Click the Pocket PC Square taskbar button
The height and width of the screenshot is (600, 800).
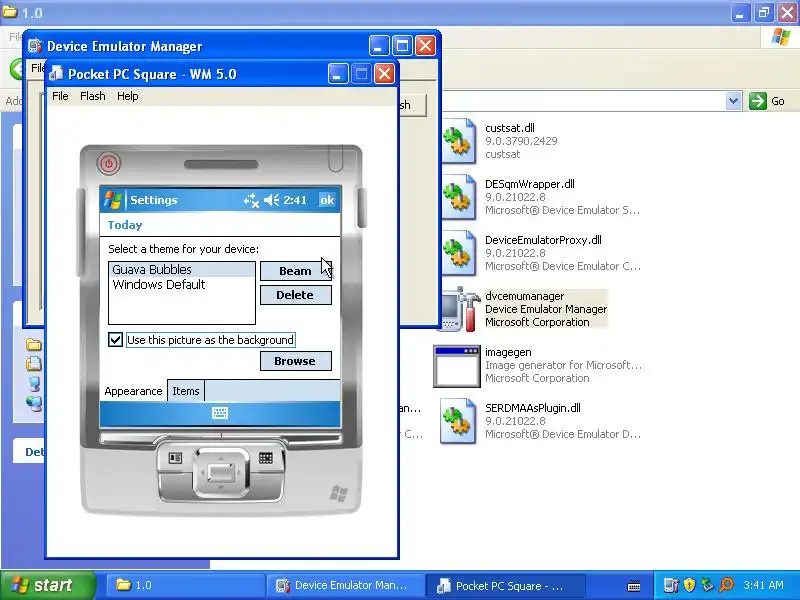tap(505, 585)
